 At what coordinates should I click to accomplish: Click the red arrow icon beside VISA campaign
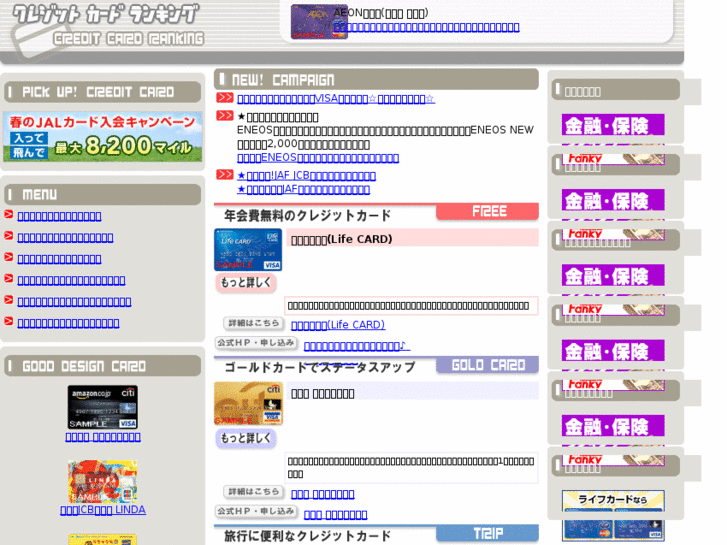224,98
